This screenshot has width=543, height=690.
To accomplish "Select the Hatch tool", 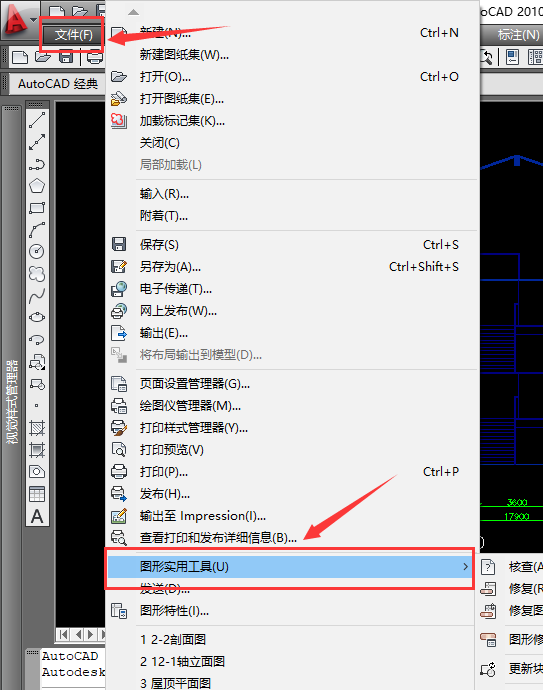I will click(37, 428).
